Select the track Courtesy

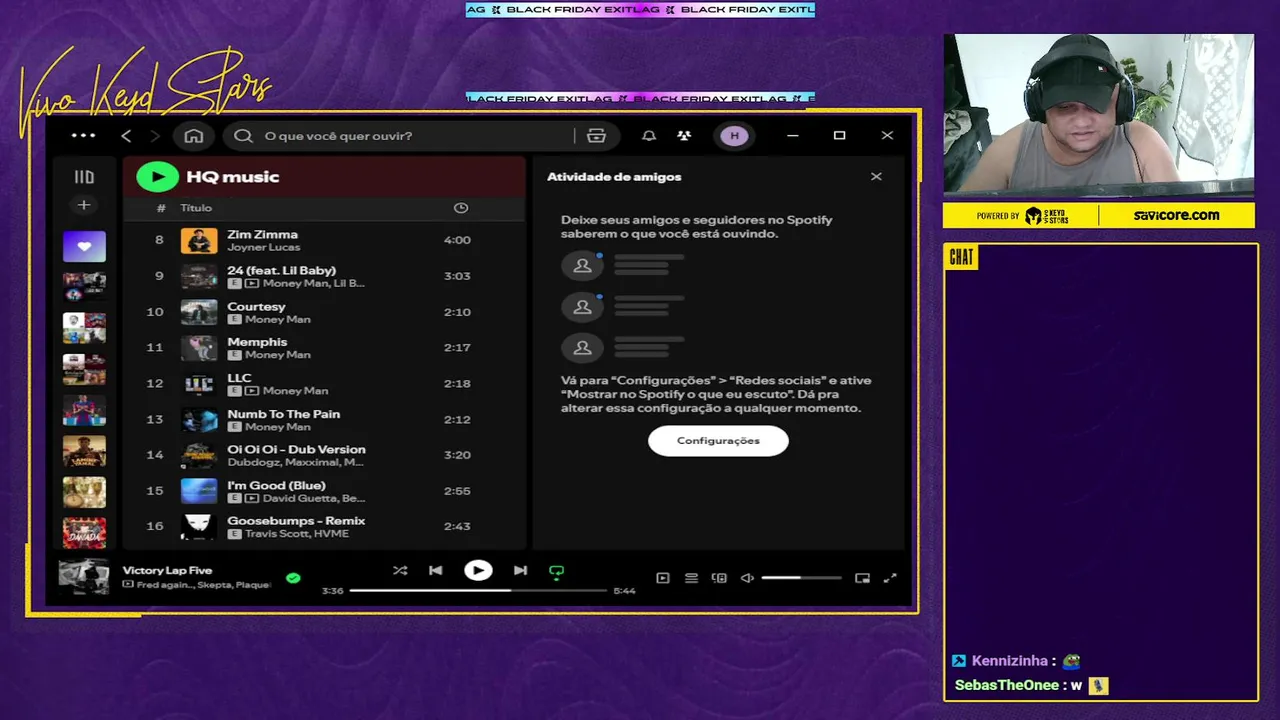(324, 312)
